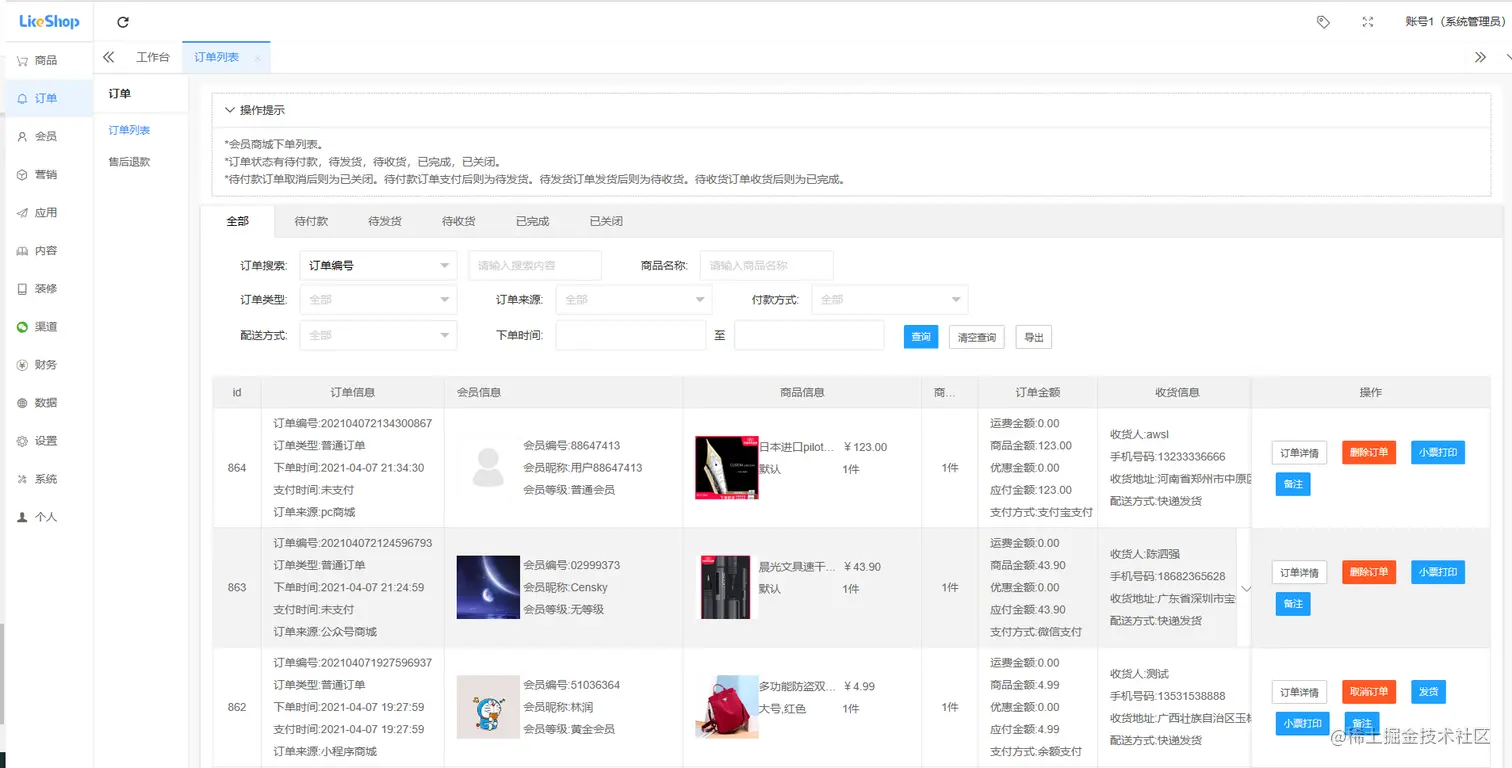Click the tag icon in the header

click(1323, 22)
